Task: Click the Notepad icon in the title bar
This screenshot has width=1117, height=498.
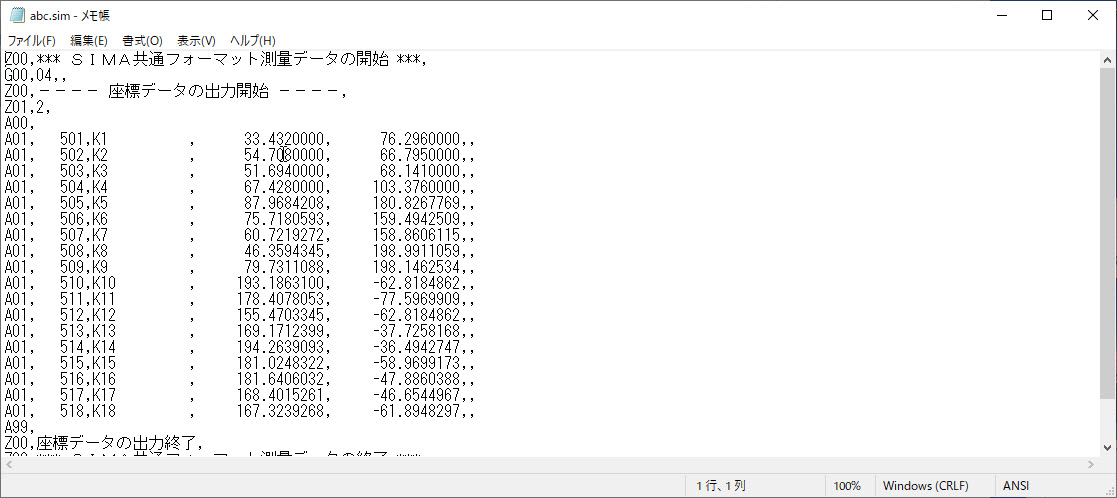Action: pos(15,15)
